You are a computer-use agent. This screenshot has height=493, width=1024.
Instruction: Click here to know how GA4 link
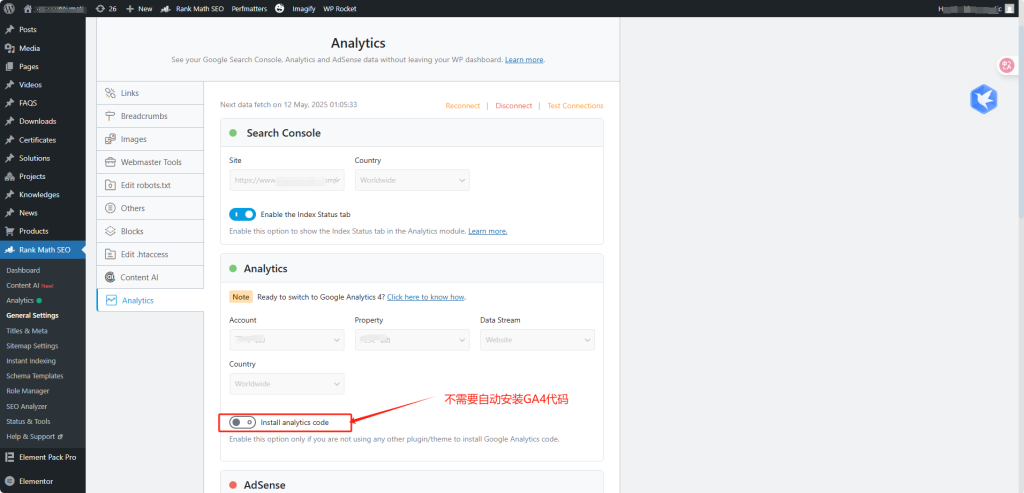point(426,297)
